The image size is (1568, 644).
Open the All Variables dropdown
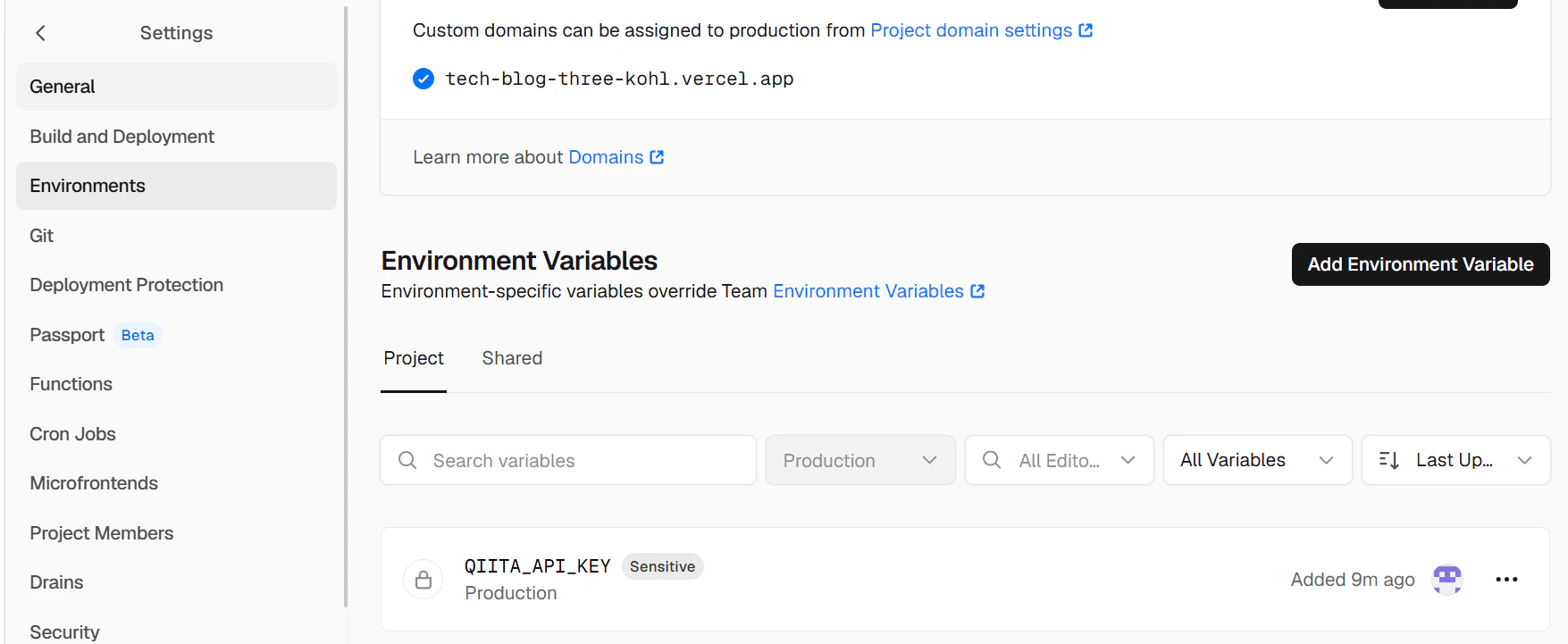pyautogui.click(x=1257, y=460)
